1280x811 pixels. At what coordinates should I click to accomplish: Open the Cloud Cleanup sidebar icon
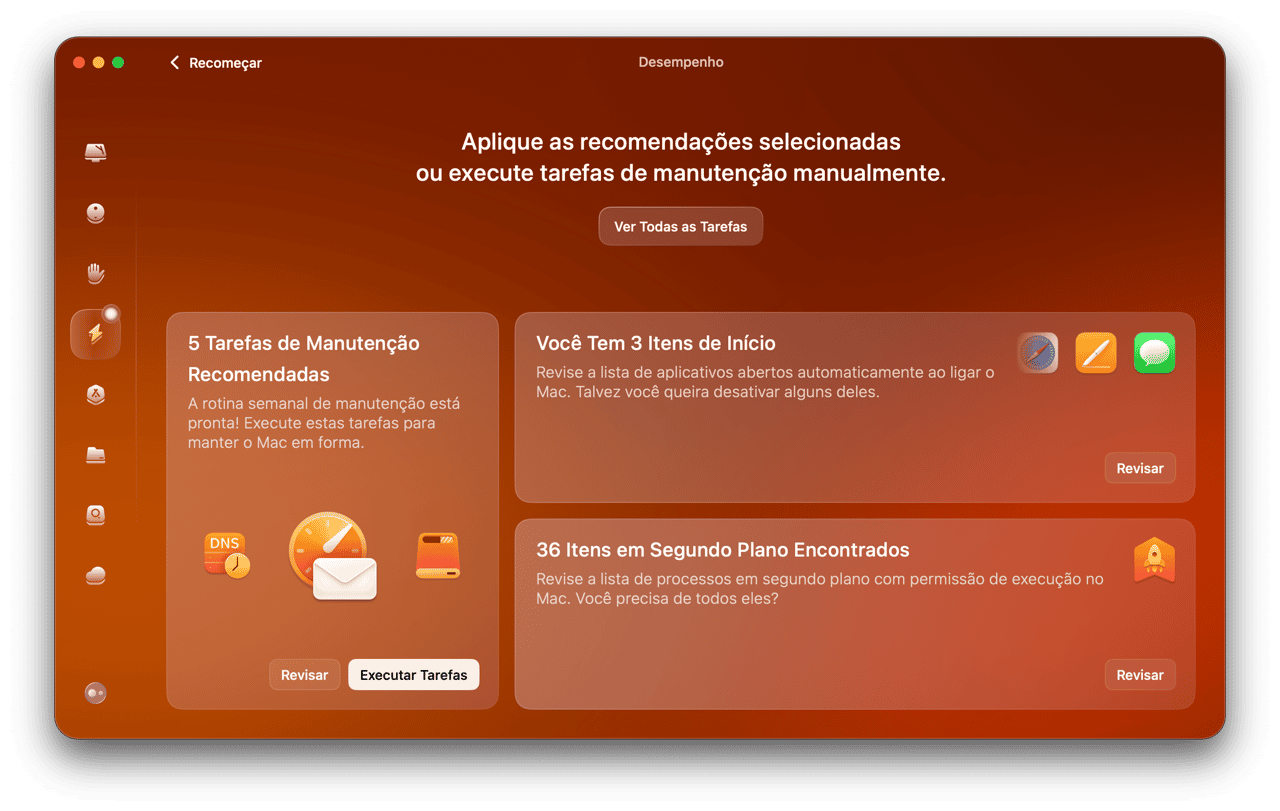(x=96, y=575)
